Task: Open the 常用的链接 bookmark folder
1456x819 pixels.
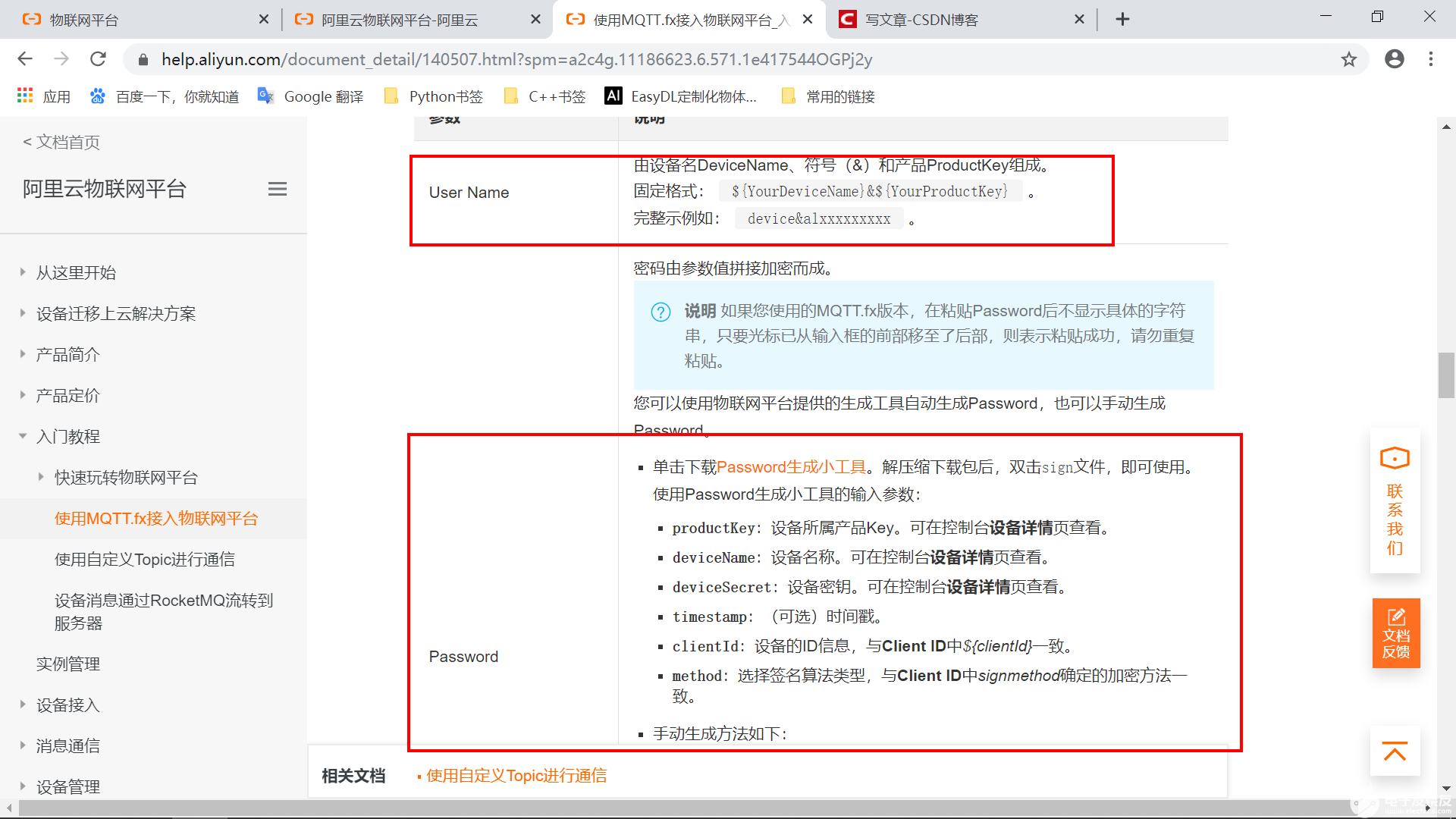Action: [x=840, y=96]
